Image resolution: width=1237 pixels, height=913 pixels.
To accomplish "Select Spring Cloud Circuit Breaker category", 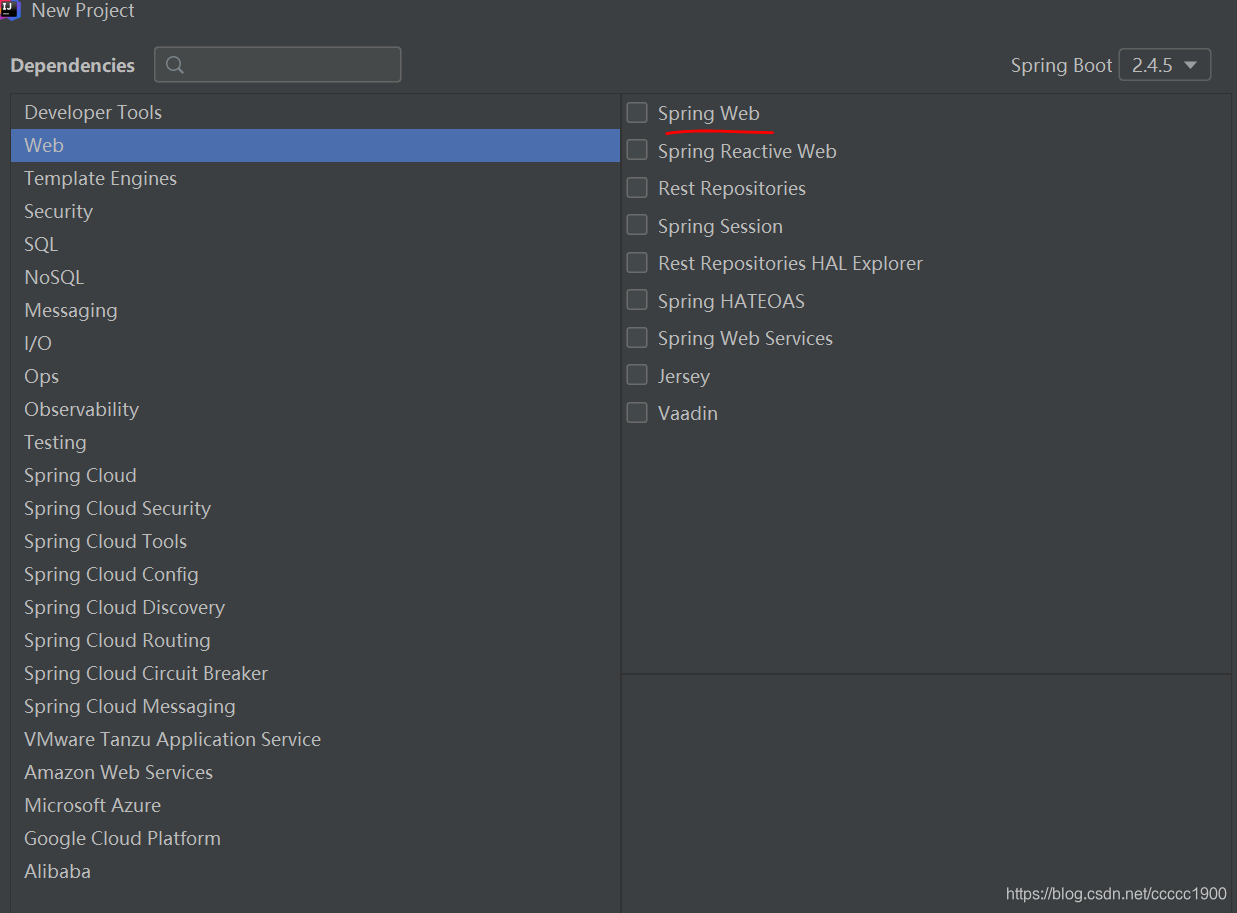I will 315,673.
